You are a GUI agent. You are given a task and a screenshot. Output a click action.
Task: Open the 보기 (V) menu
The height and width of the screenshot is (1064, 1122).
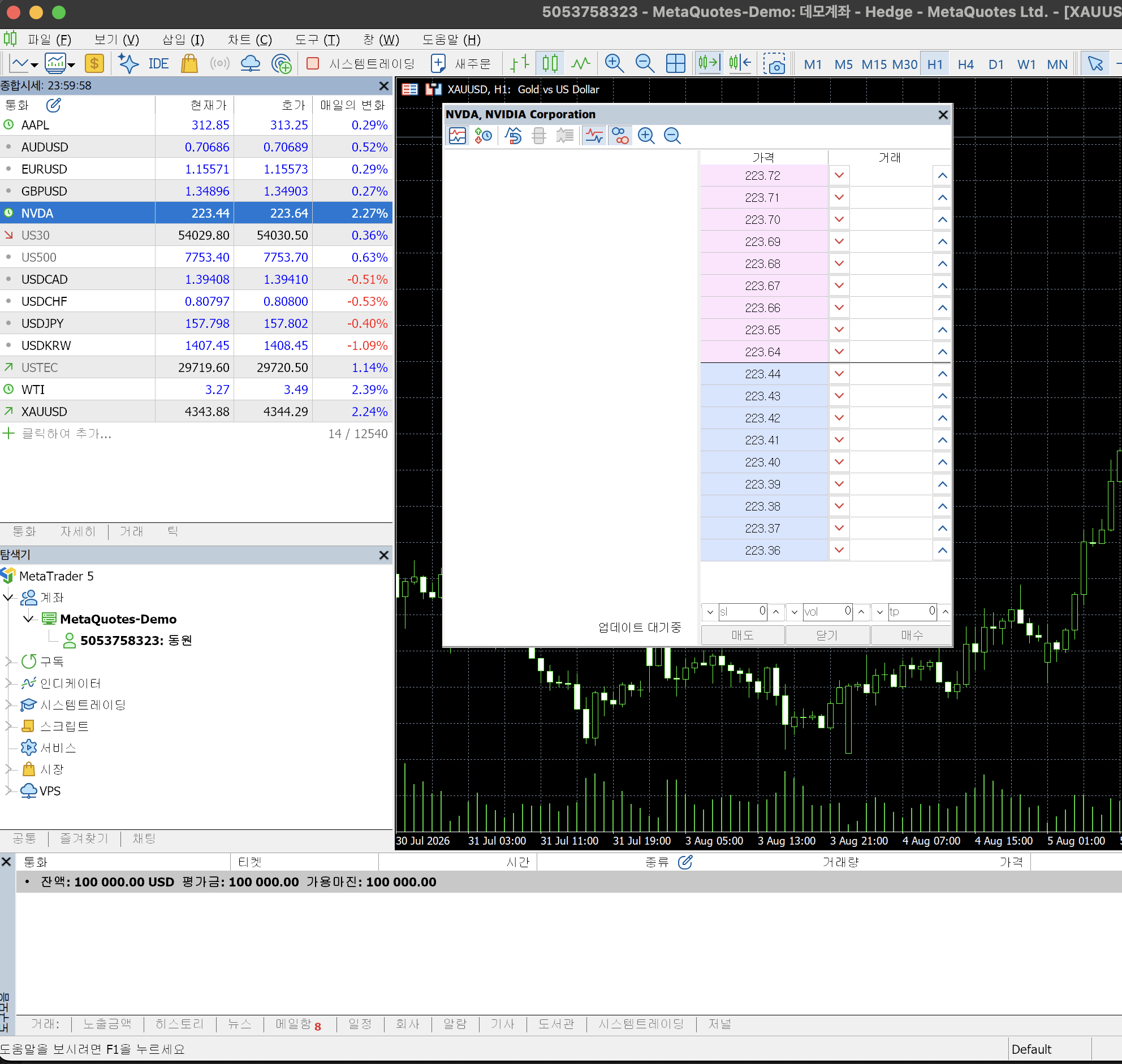coord(116,40)
